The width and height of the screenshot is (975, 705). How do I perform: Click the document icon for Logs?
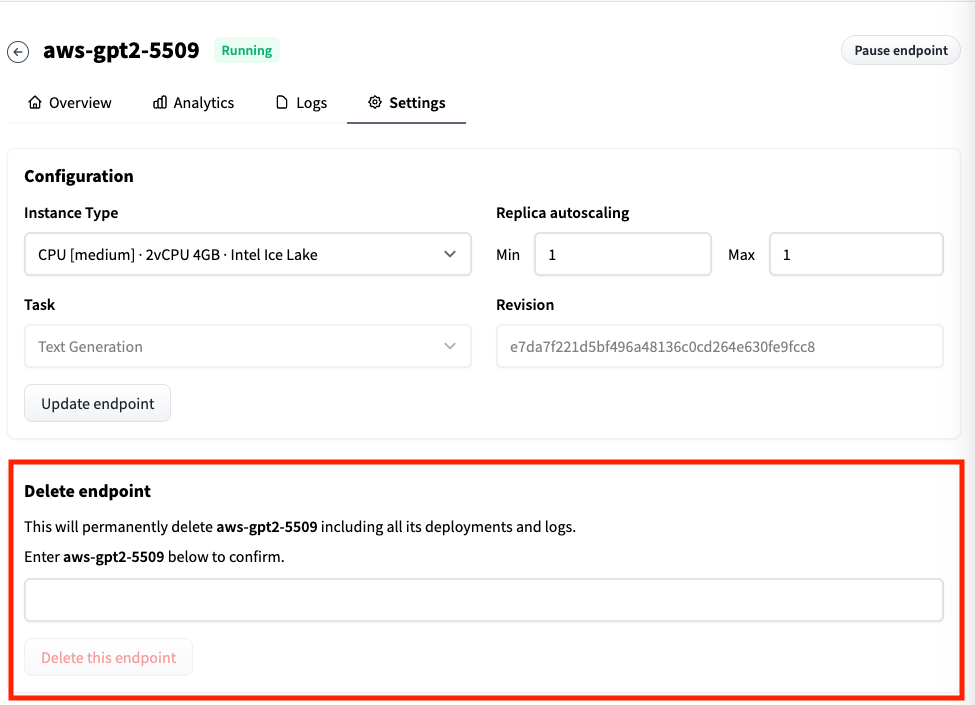pyautogui.click(x=282, y=103)
